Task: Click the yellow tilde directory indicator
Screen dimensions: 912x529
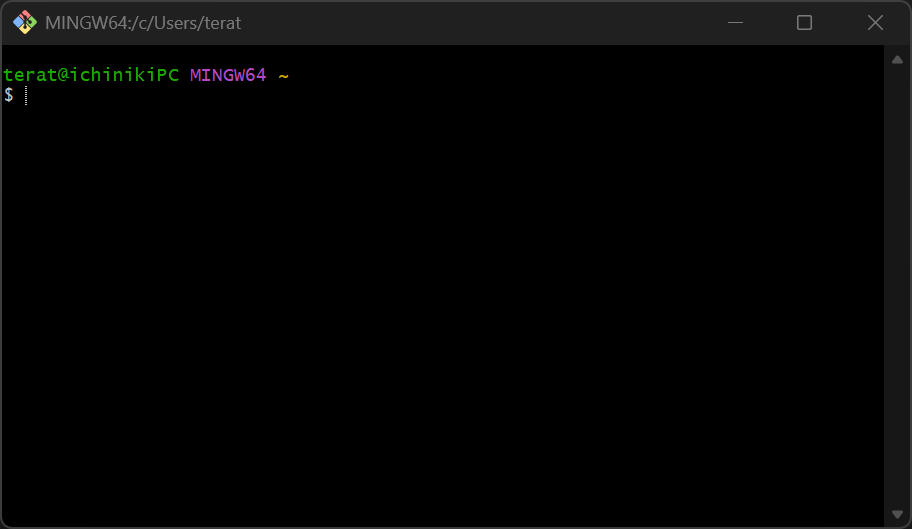Action: 283,75
